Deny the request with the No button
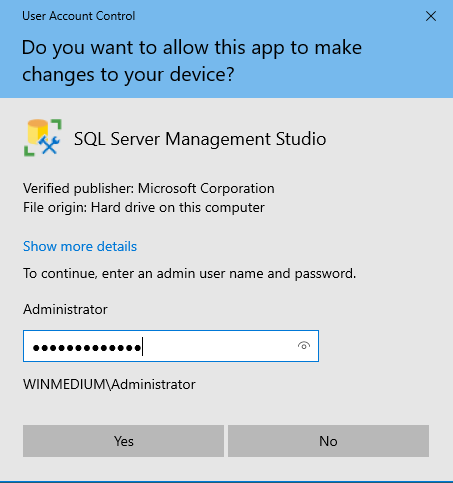This screenshot has height=483, width=453. pyautogui.click(x=328, y=441)
